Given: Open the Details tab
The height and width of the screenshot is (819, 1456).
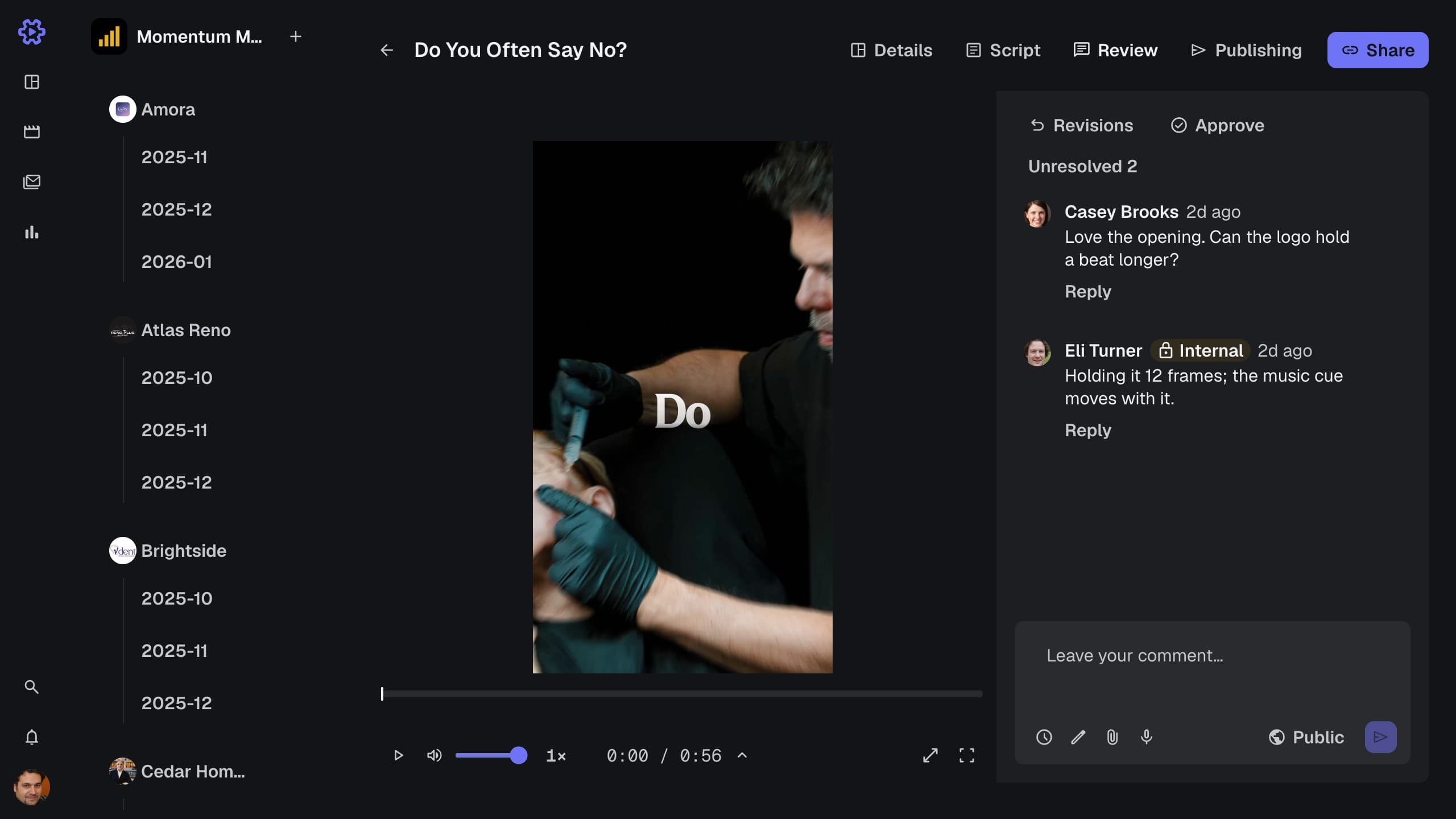Looking at the screenshot, I should 891,50.
